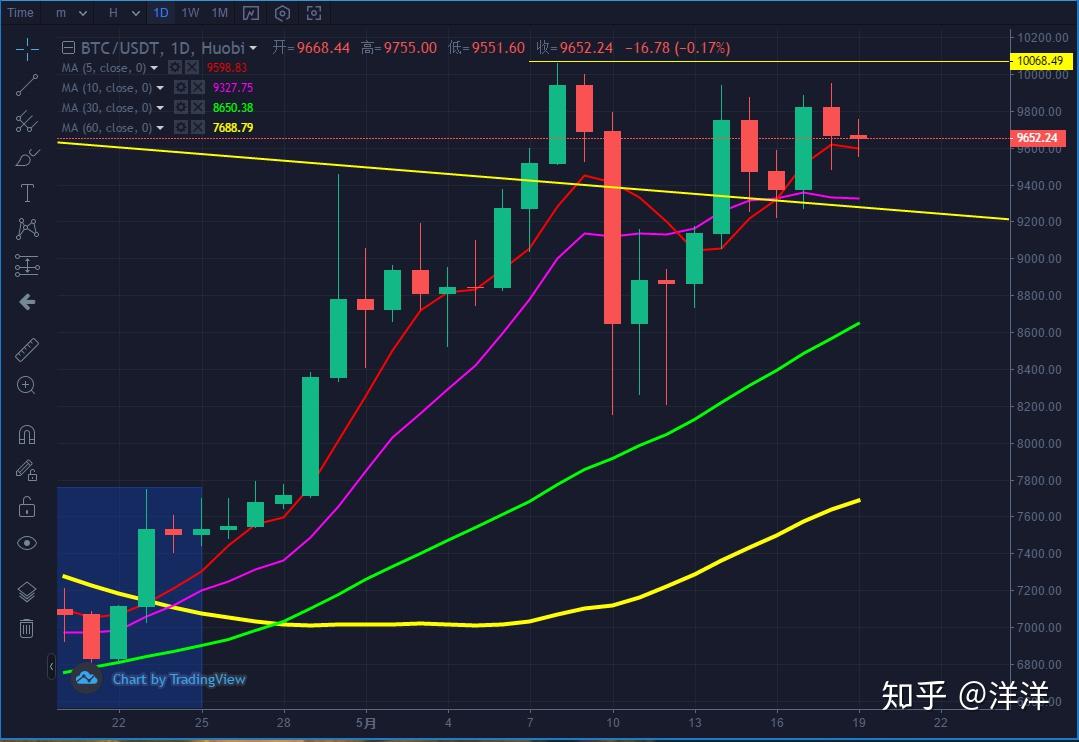1079x742 pixels.
Task: Select the long/short position prediction tool
Action: [x=27, y=265]
